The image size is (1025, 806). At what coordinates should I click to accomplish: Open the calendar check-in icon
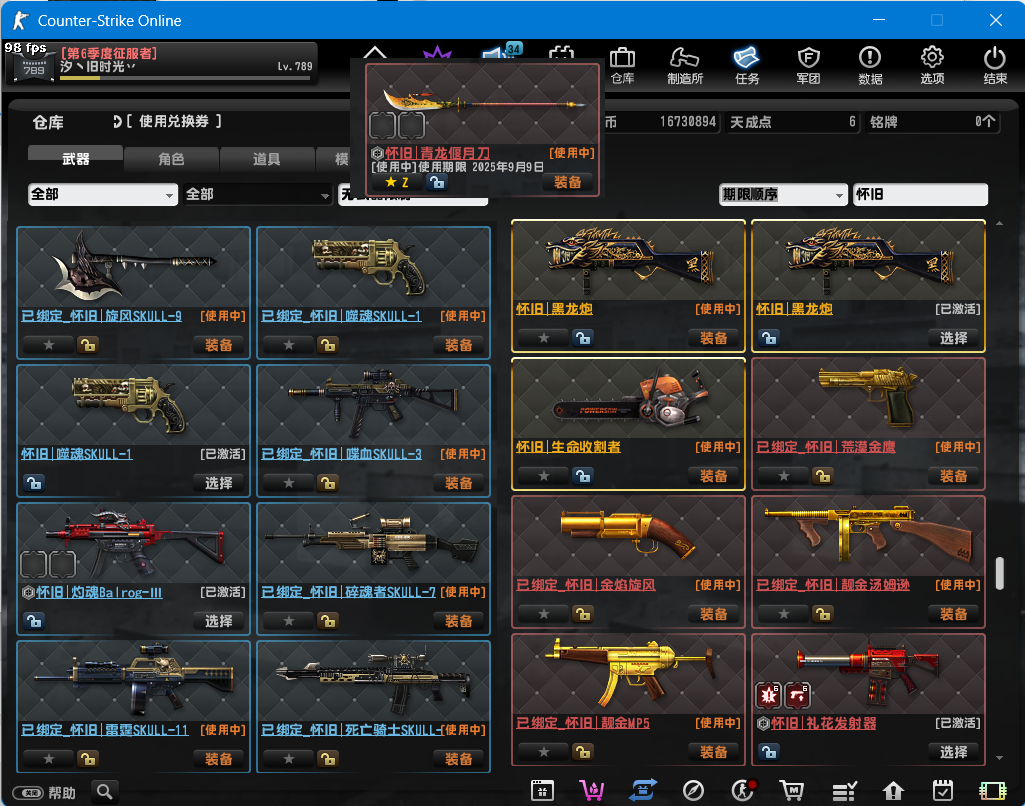click(943, 791)
